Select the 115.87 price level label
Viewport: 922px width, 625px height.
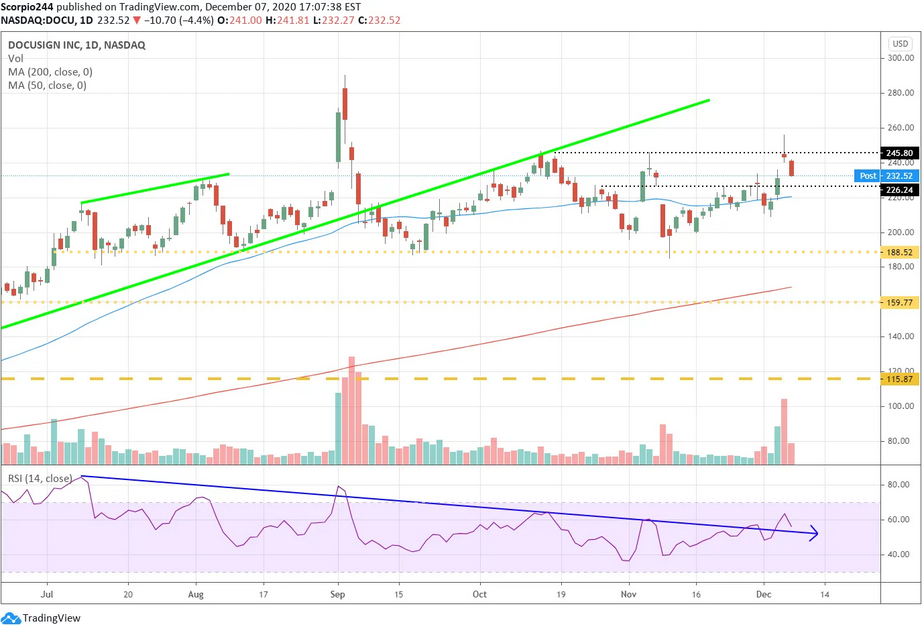pyautogui.click(x=899, y=379)
